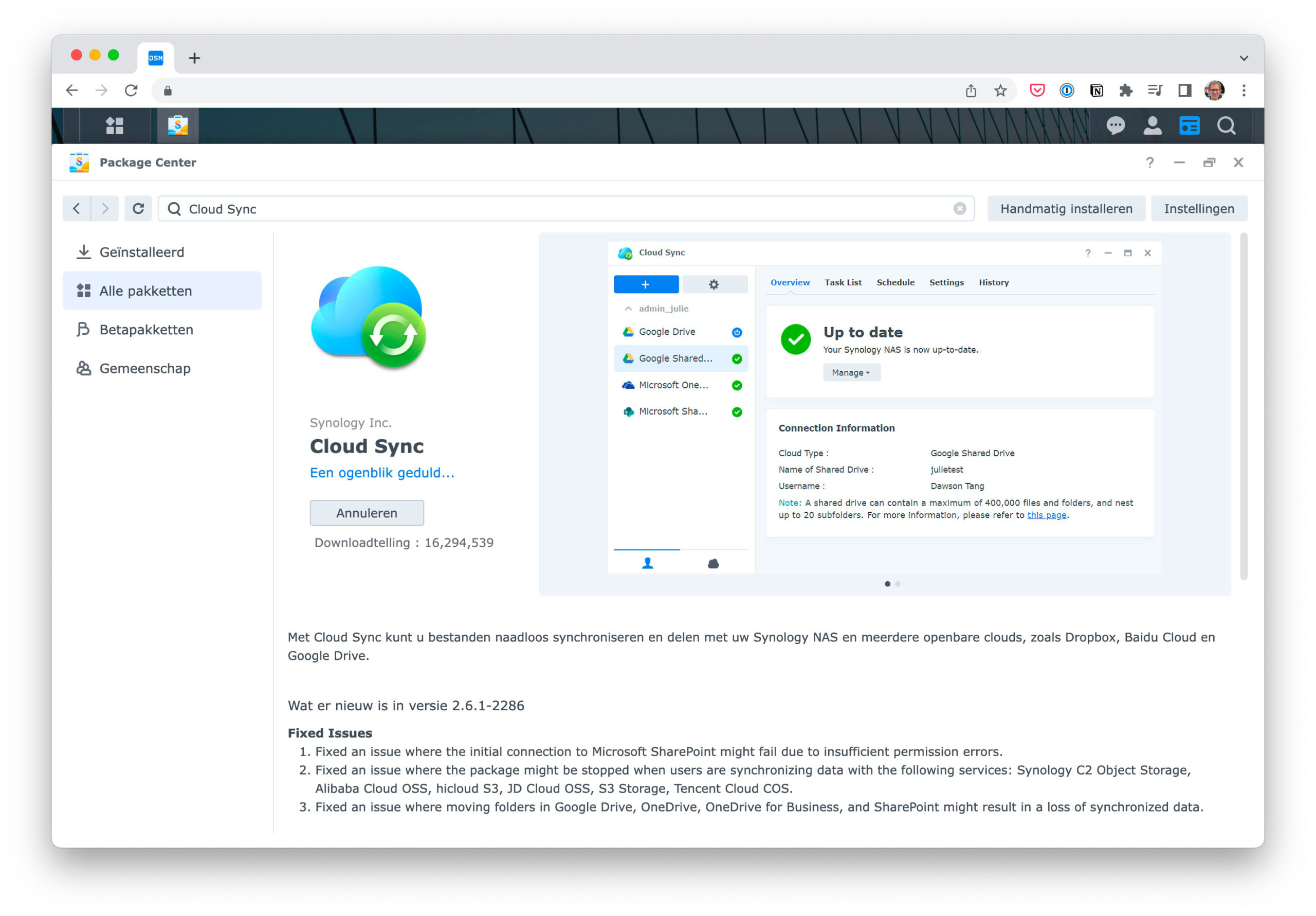
Task: Select Geïnstalleerd in the sidebar
Action: [x=162, y=253]
